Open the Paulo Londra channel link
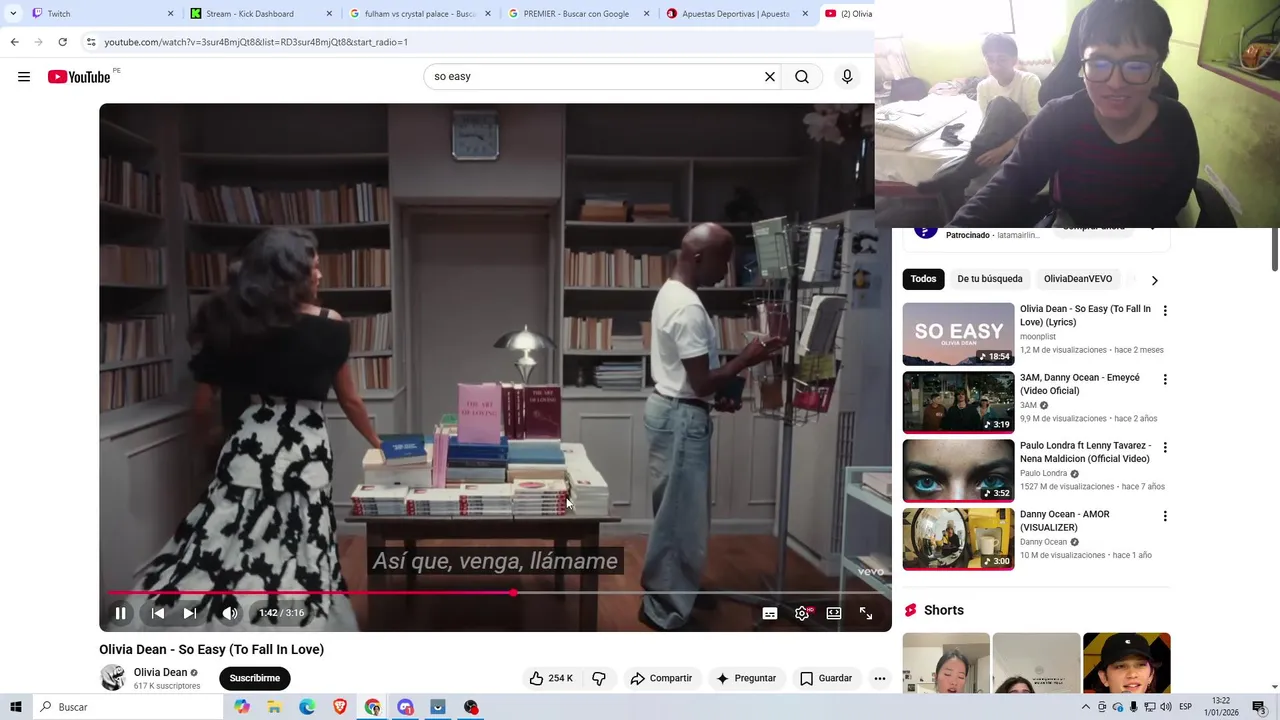Viewport: 1280px width, 720px height. [x=1043, y=473]
